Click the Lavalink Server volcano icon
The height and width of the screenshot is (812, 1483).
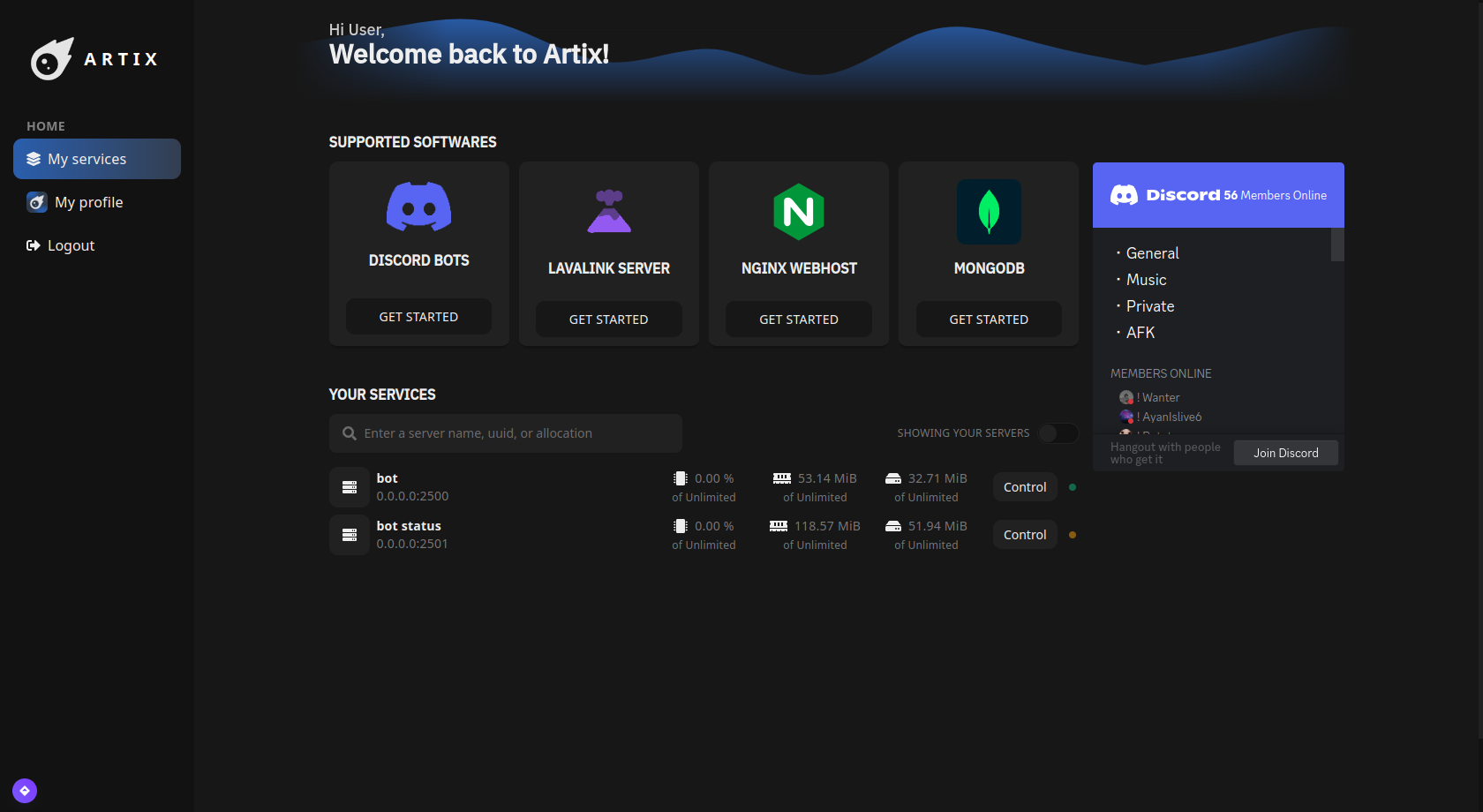[x=608, y=212]
